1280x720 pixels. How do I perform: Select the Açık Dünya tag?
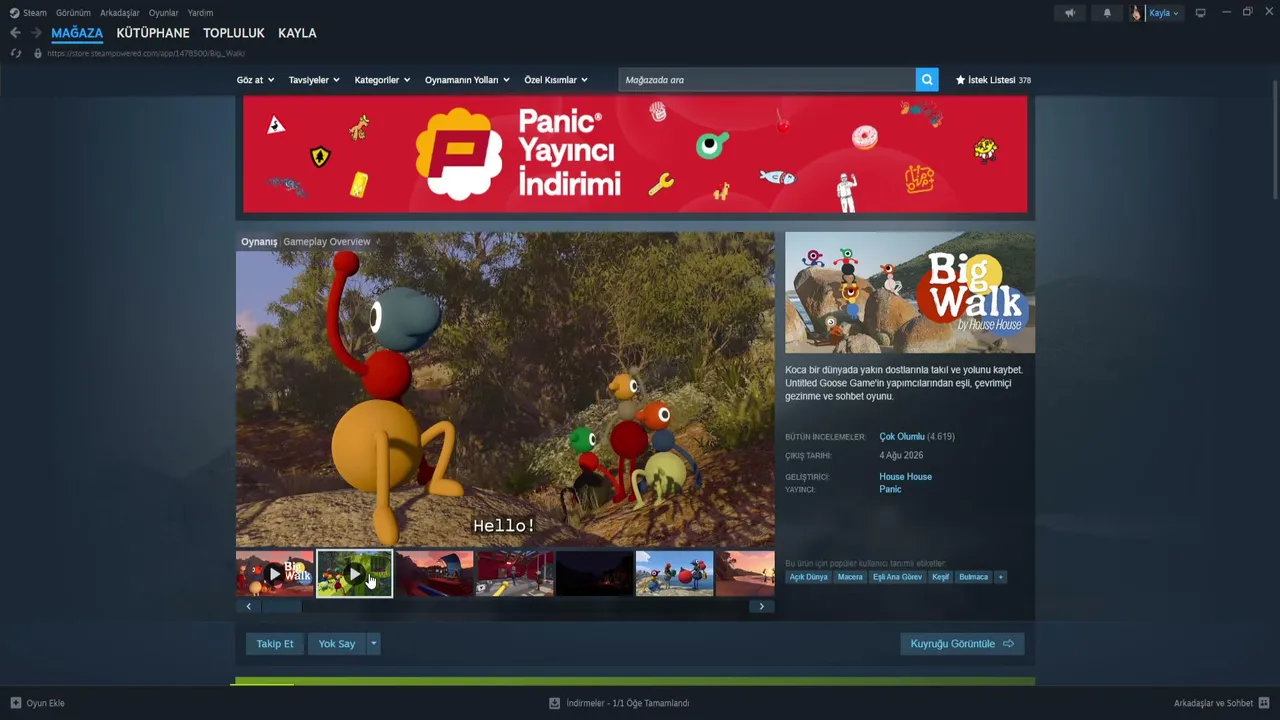[x=809, y=577]
